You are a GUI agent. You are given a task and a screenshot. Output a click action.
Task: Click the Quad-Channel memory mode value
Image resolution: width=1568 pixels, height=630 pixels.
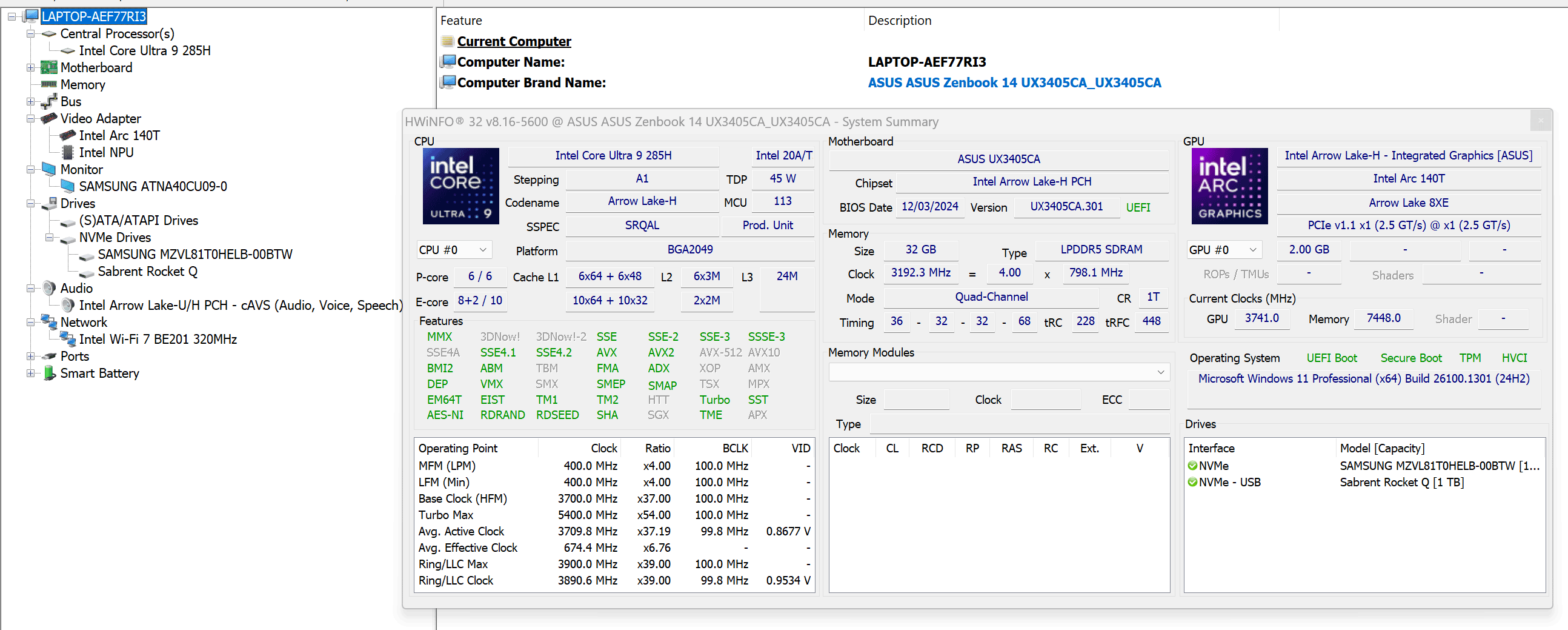[x=991, y=297]
